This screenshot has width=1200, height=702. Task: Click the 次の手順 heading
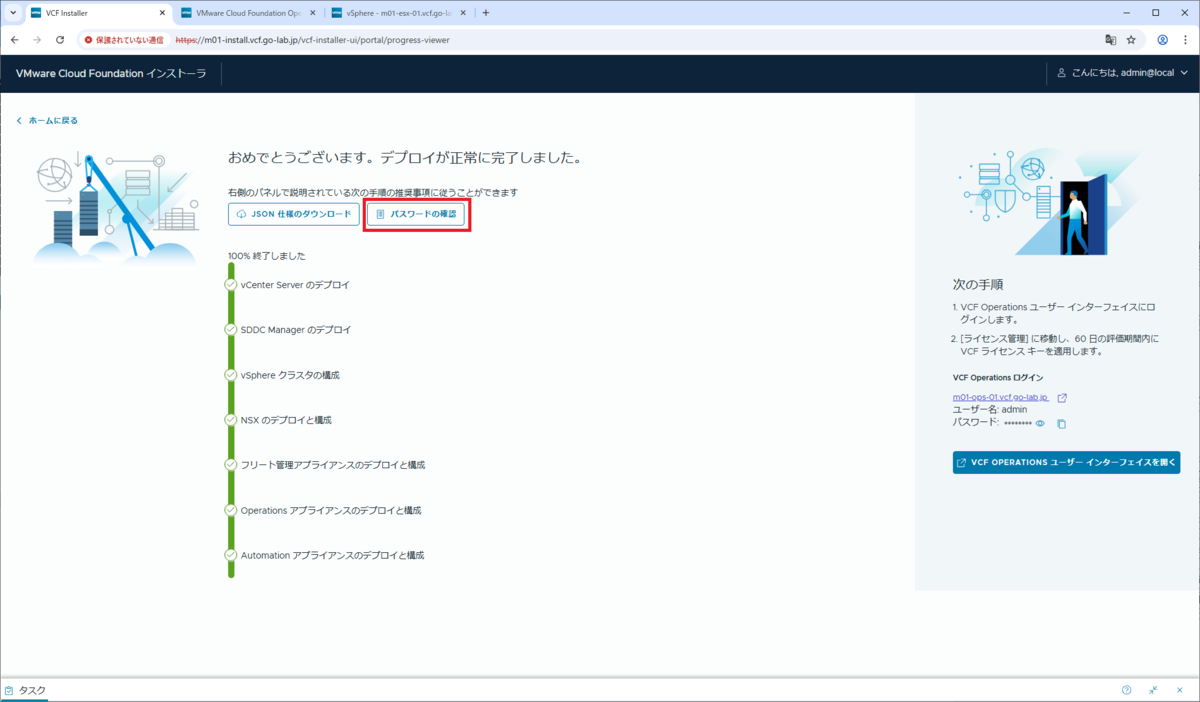[x=978, y=284]
